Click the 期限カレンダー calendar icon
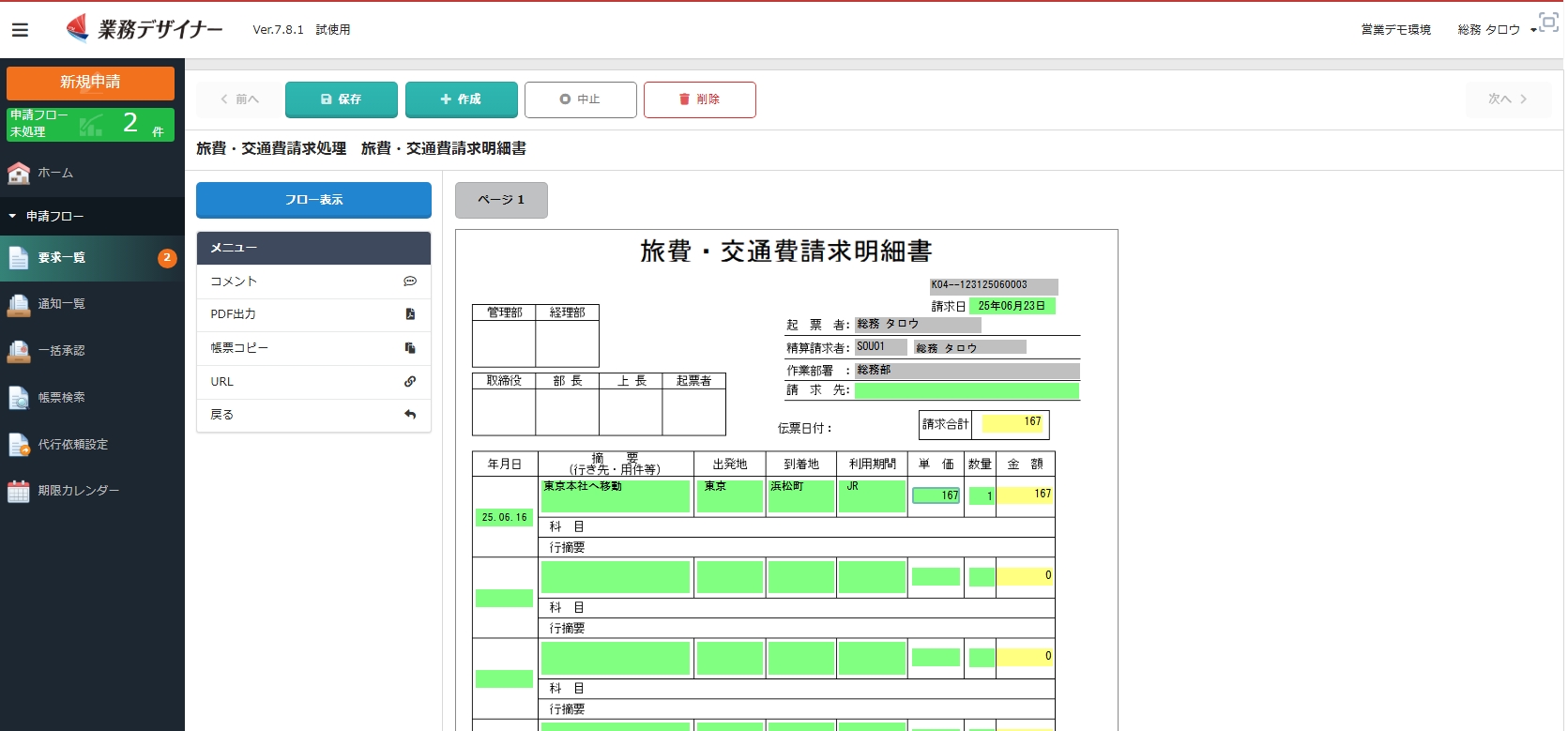The height and width of the screenshot is (731, 1568). click(19, 491)
